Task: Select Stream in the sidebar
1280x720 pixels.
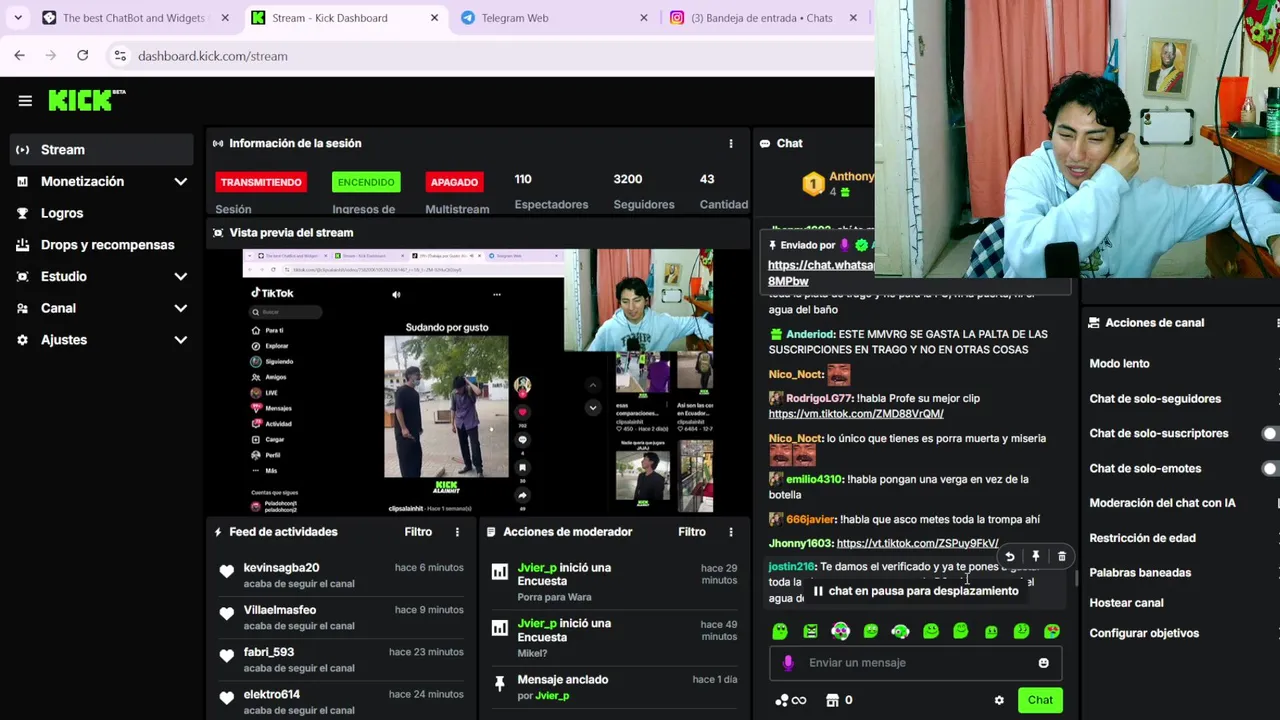Action: [x=102, y=150]
